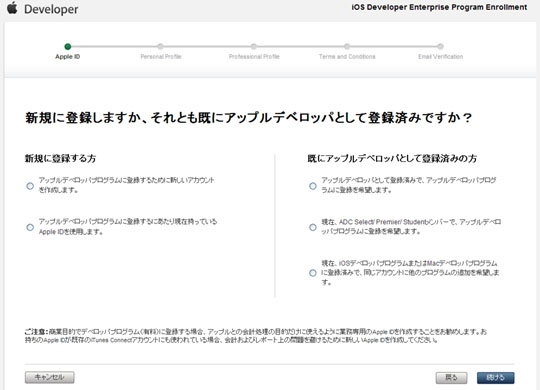Viewport: 540px width, 390px height.
Task: Click the Developer header text
Action: [x=51, y=9]
